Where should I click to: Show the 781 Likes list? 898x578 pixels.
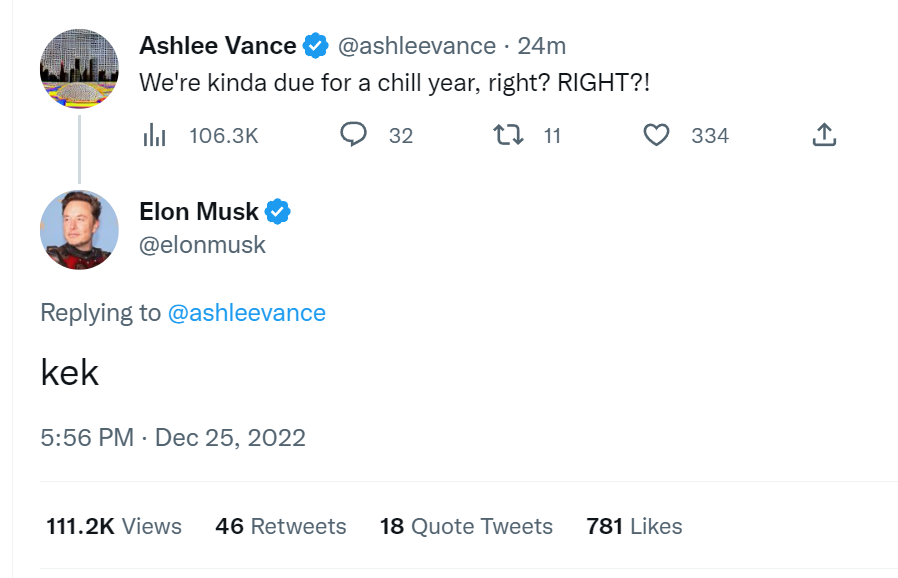(635, 526)
